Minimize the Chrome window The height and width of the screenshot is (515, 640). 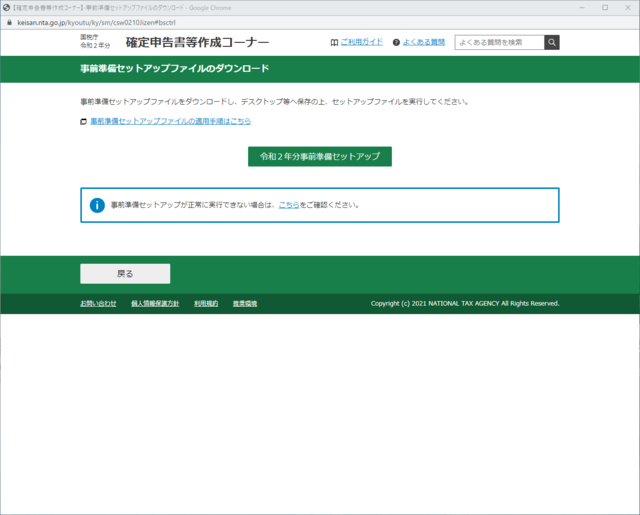[x=582, y=8]
